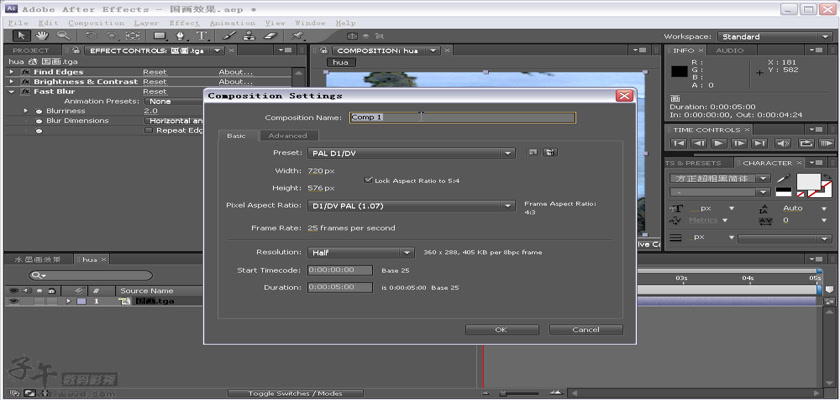Select the Zoom magnifier tool
Screen dimensions: 840x400
pyautogui.click(x=63, y=36)
